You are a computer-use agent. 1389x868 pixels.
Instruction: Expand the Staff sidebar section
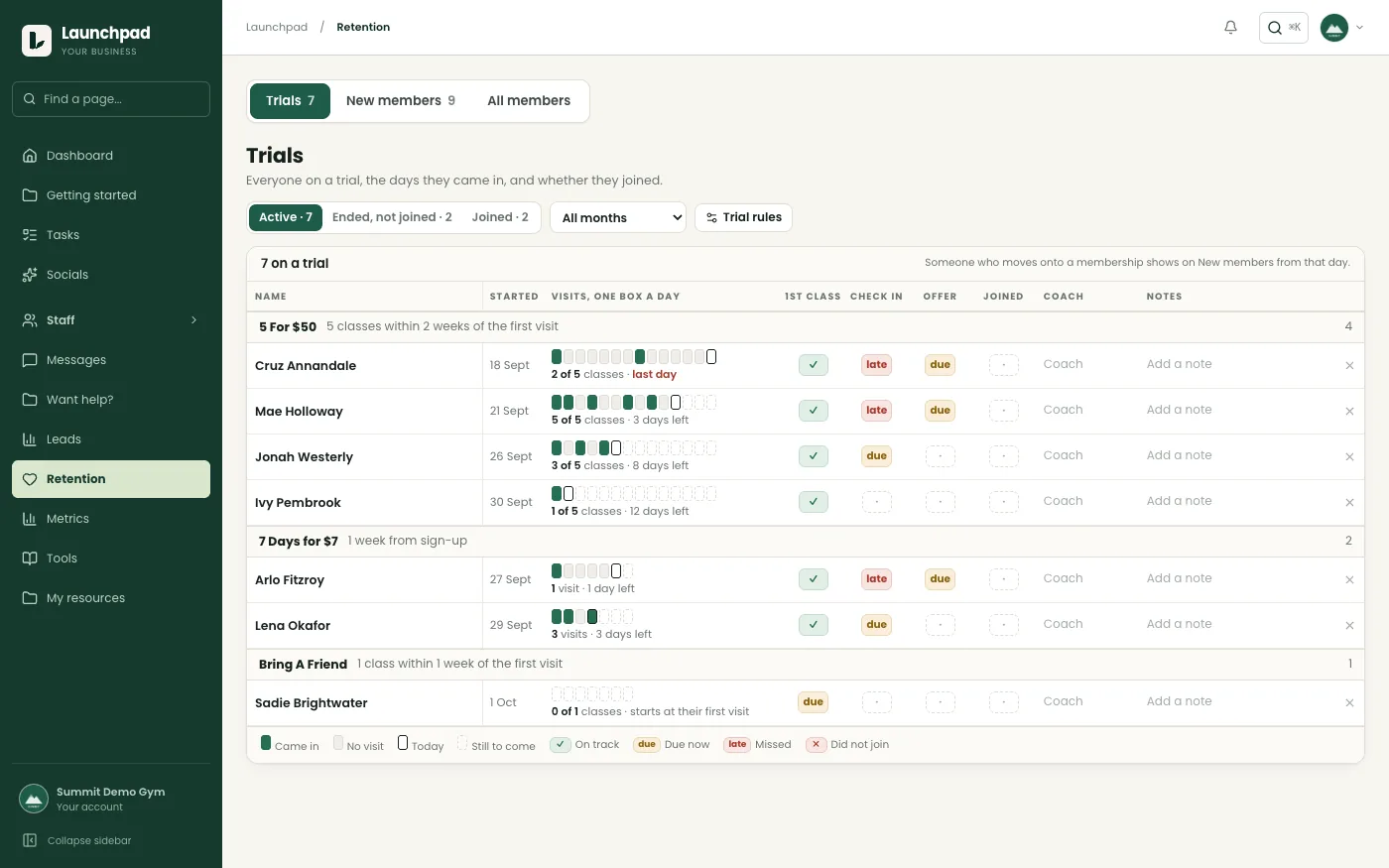click(111, 320)
